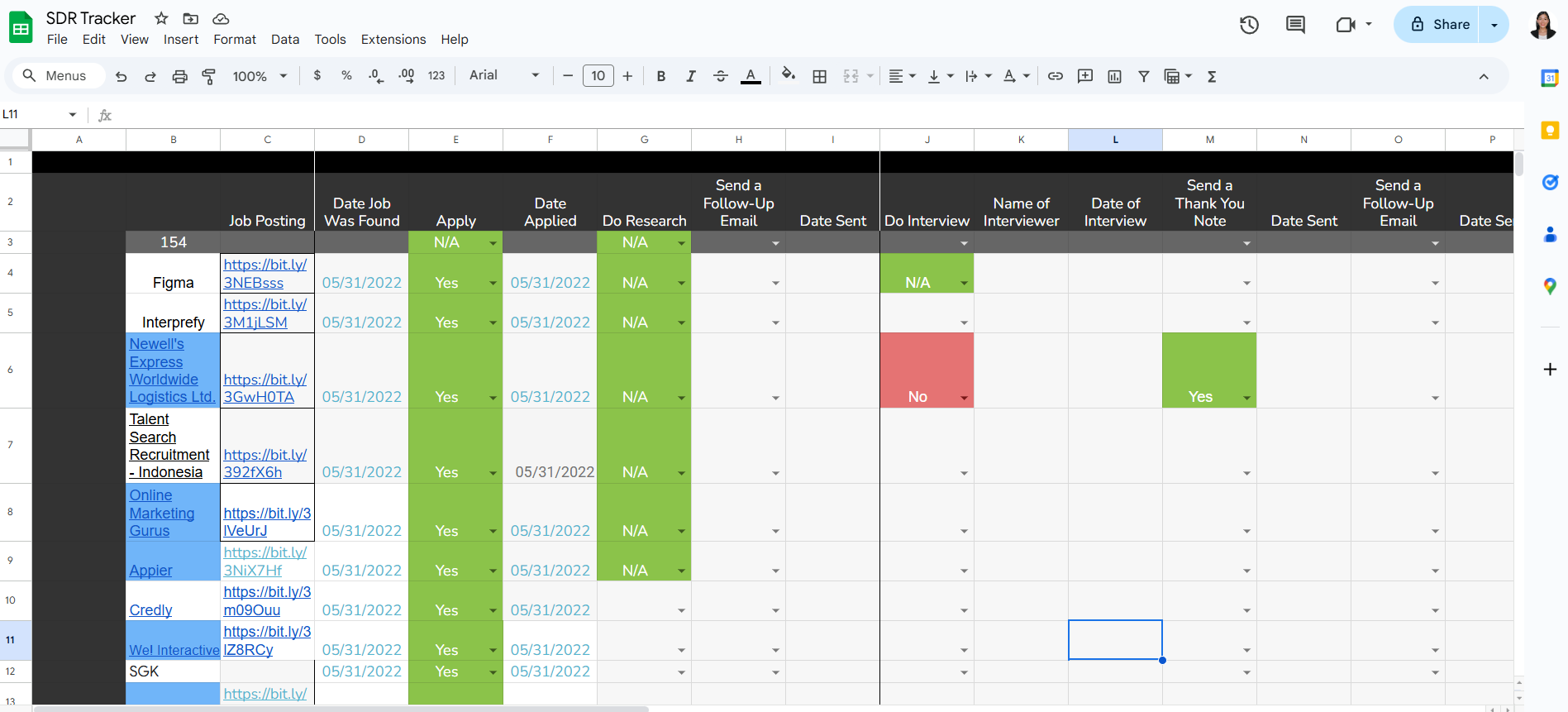1568x712 pixels.
Task: Open the Appier company link
Action: 150,571
